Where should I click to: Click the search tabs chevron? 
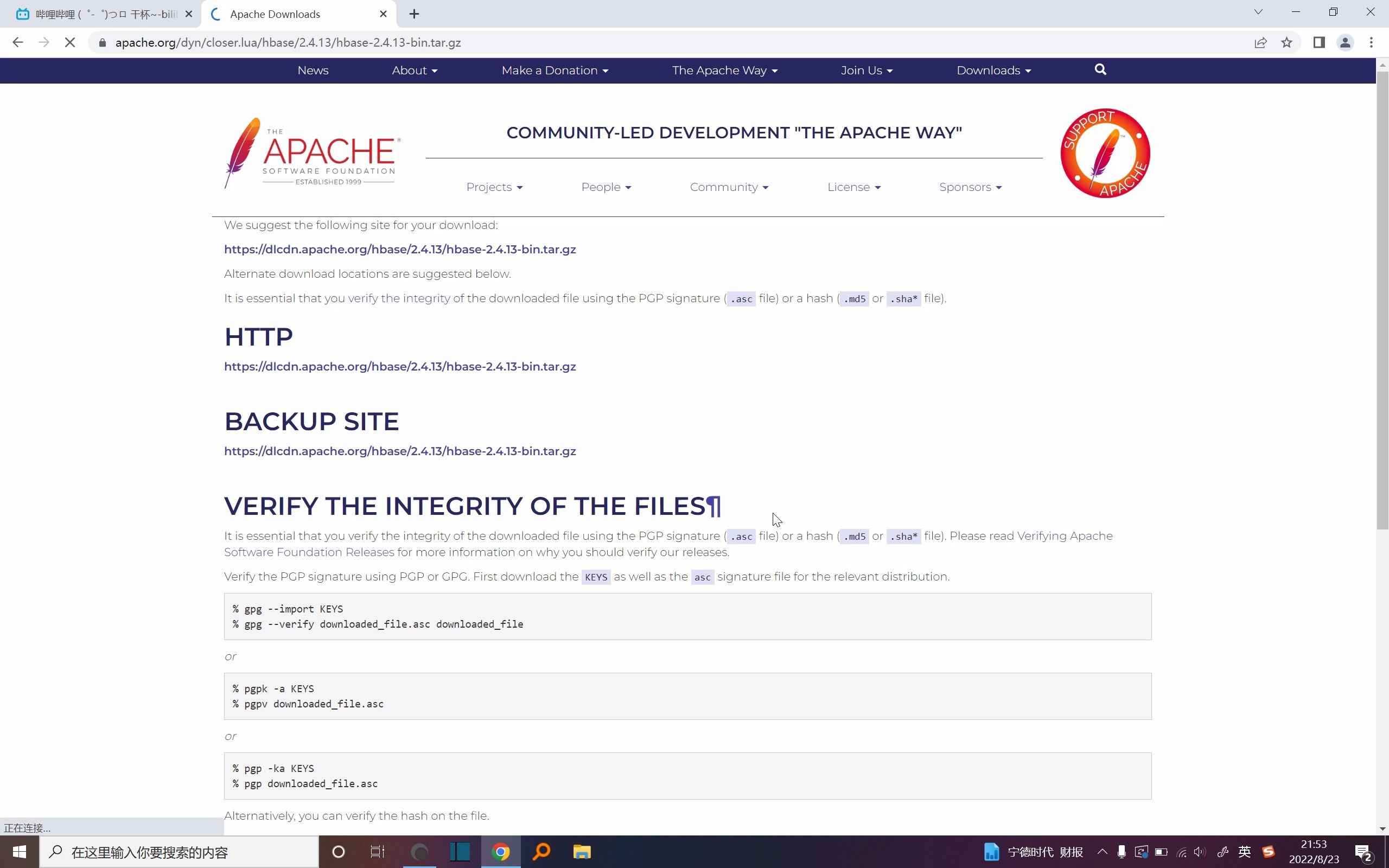[1258, 11]
